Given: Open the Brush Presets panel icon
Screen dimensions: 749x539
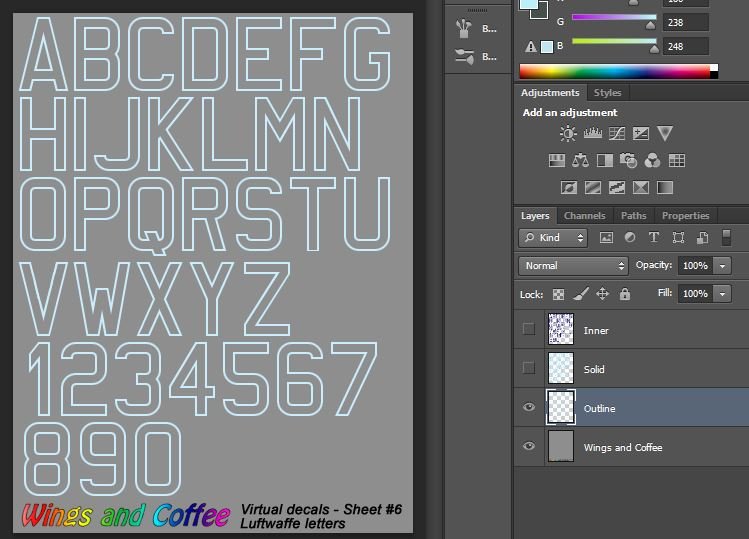Looking at the screenshot, I should point(464,57).
